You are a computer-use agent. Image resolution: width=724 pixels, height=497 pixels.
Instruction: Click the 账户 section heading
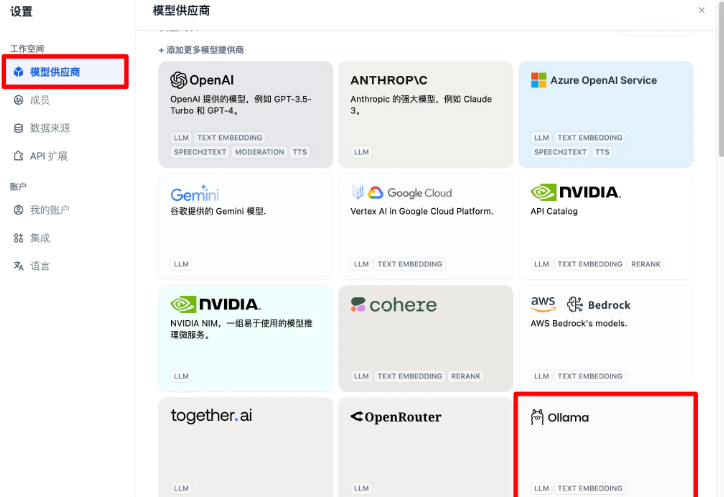18,187
